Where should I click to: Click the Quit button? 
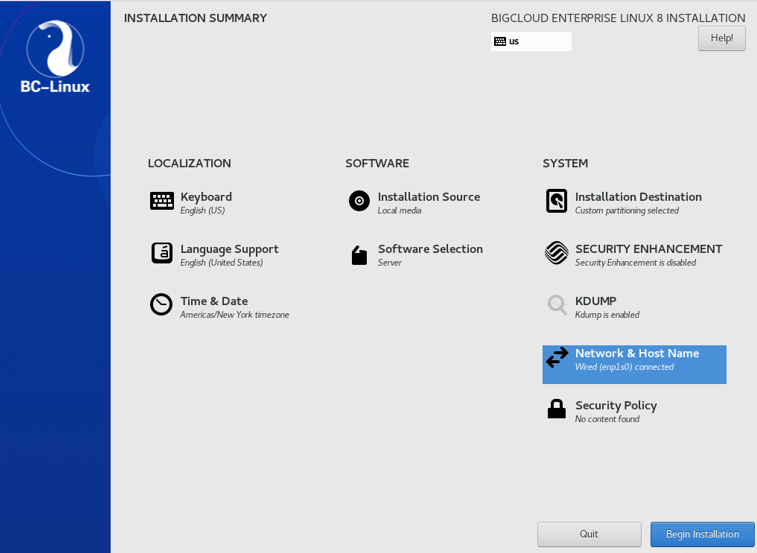589,534
